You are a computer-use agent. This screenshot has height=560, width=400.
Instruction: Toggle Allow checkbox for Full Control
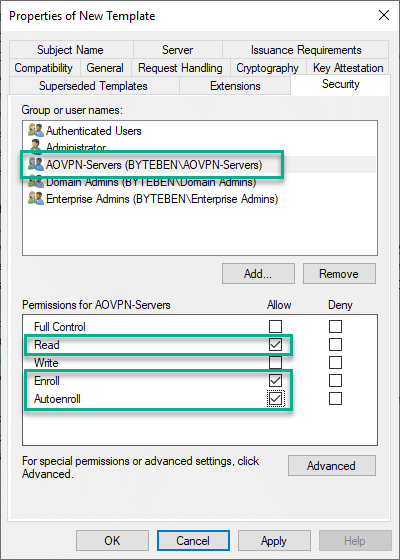coord(275,326)
